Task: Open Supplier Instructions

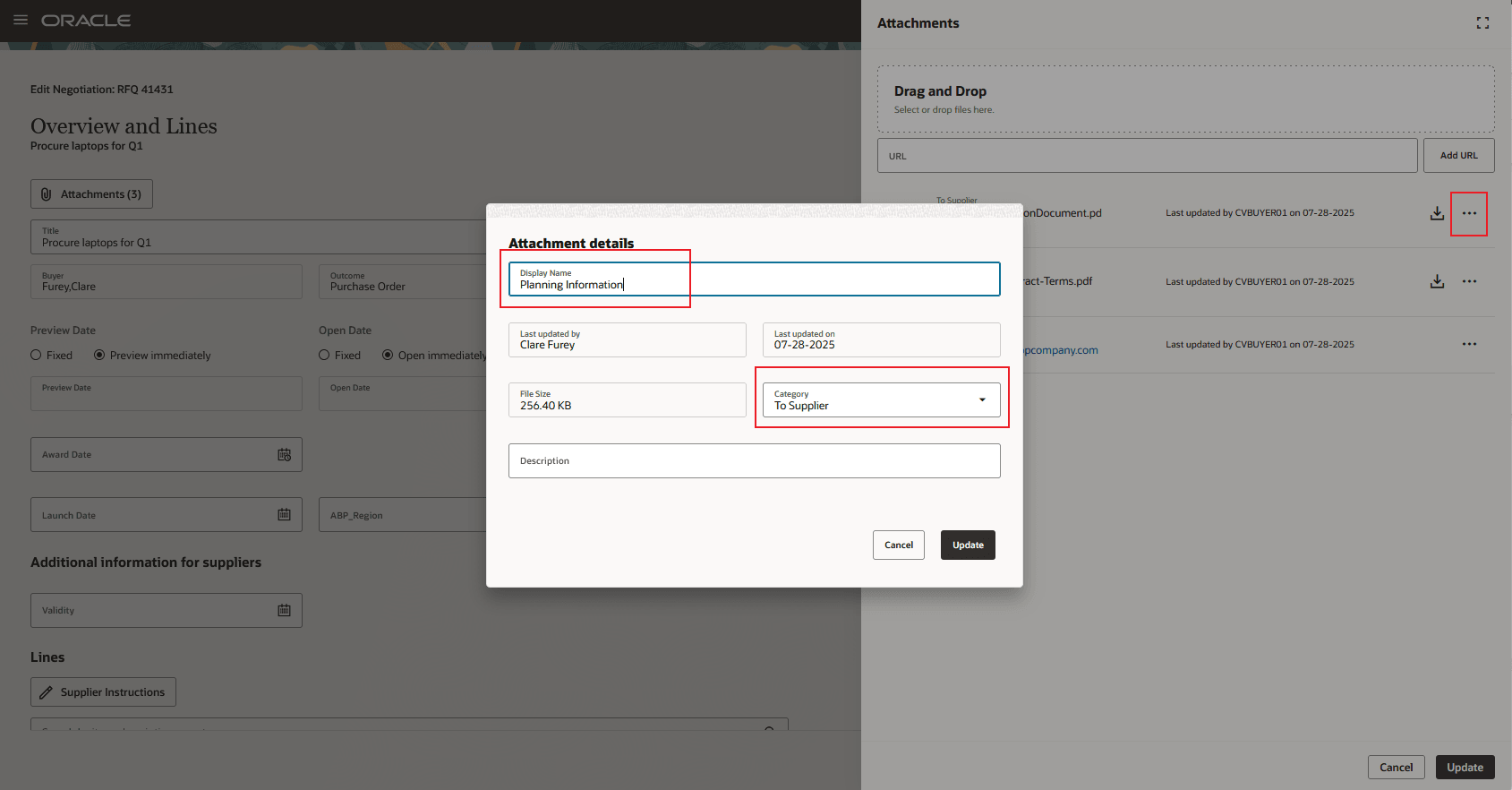Action: pos(103,692)
